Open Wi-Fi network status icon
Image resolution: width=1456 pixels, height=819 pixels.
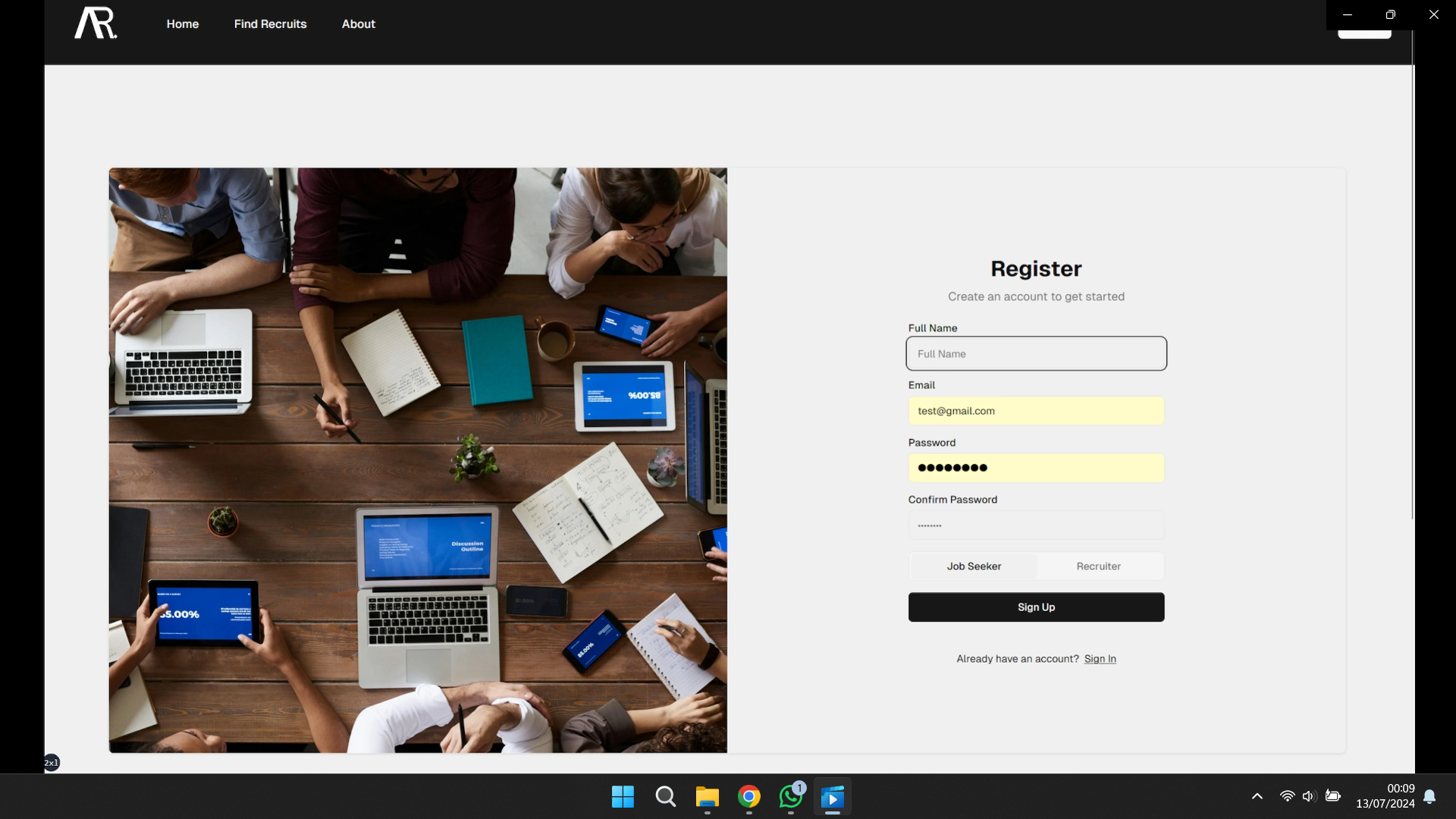(1287, 796)
